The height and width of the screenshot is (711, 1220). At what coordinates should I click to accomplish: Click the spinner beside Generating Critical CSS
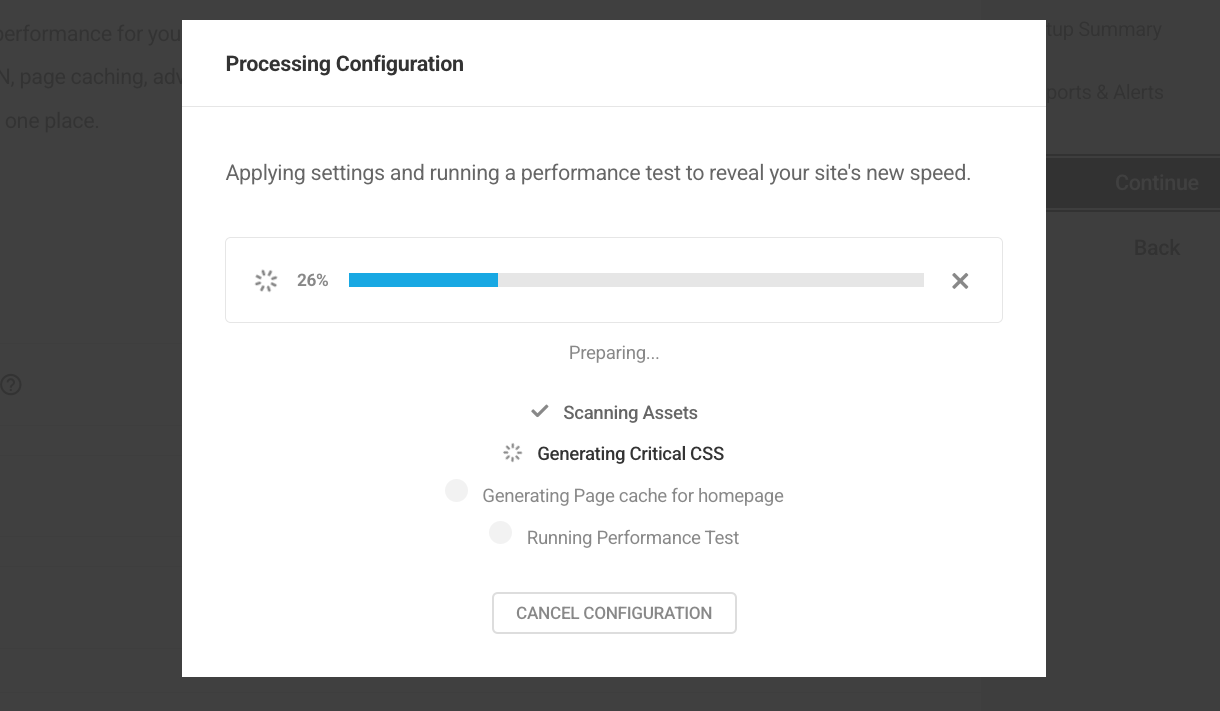(513, 453)
